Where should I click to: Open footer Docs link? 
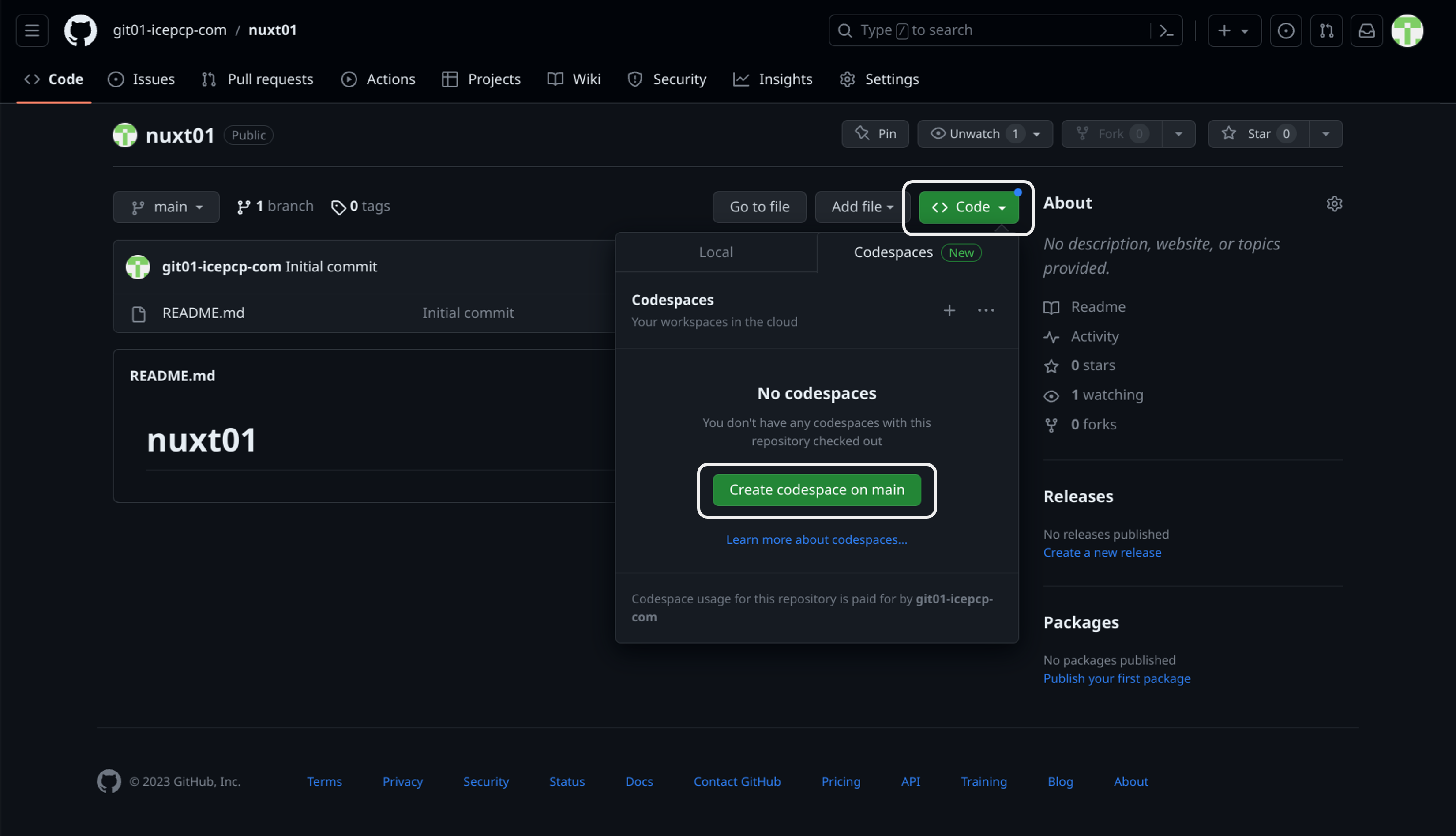click(639, 781)
